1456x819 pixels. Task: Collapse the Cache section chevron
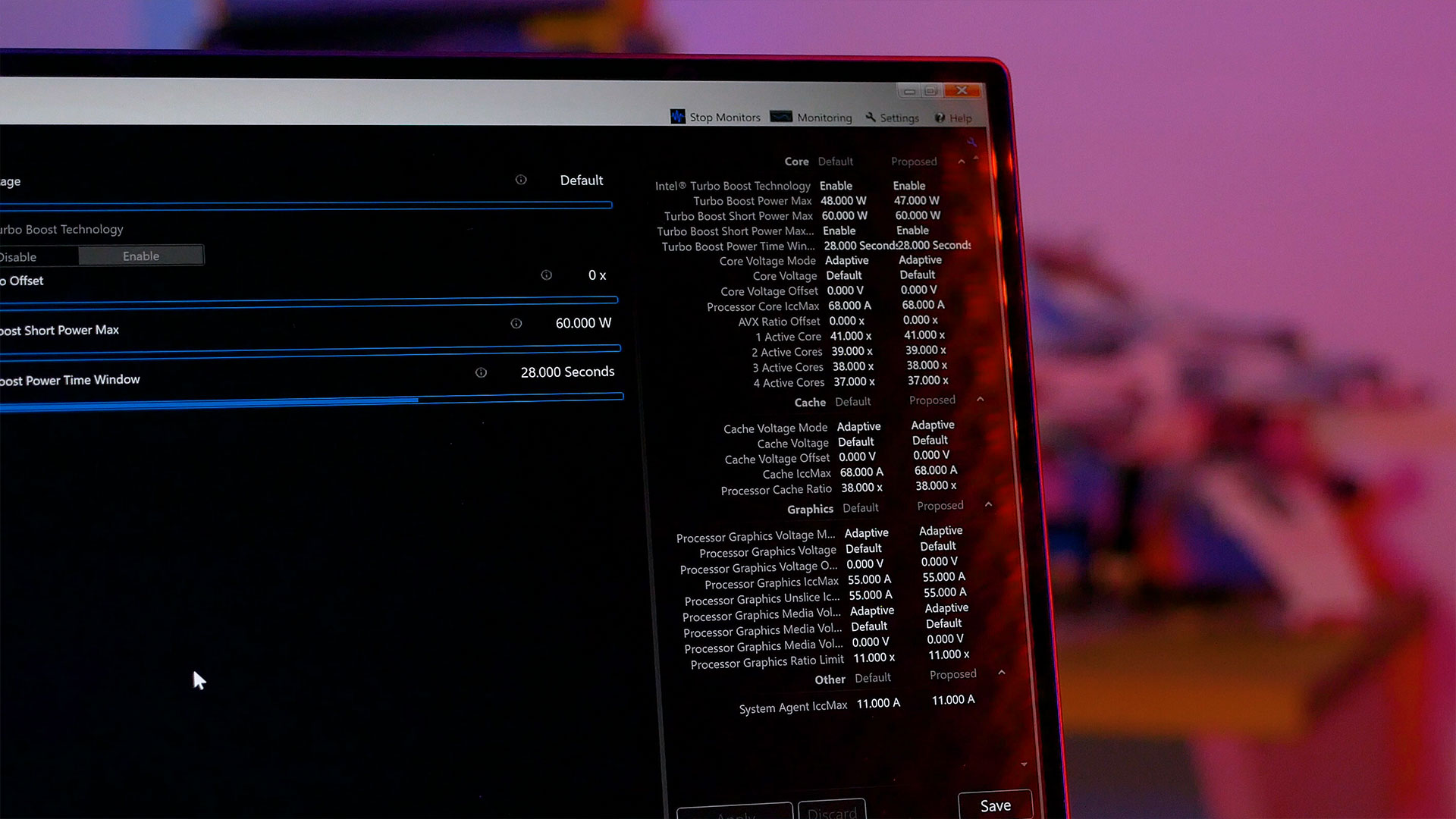[981, 399]
